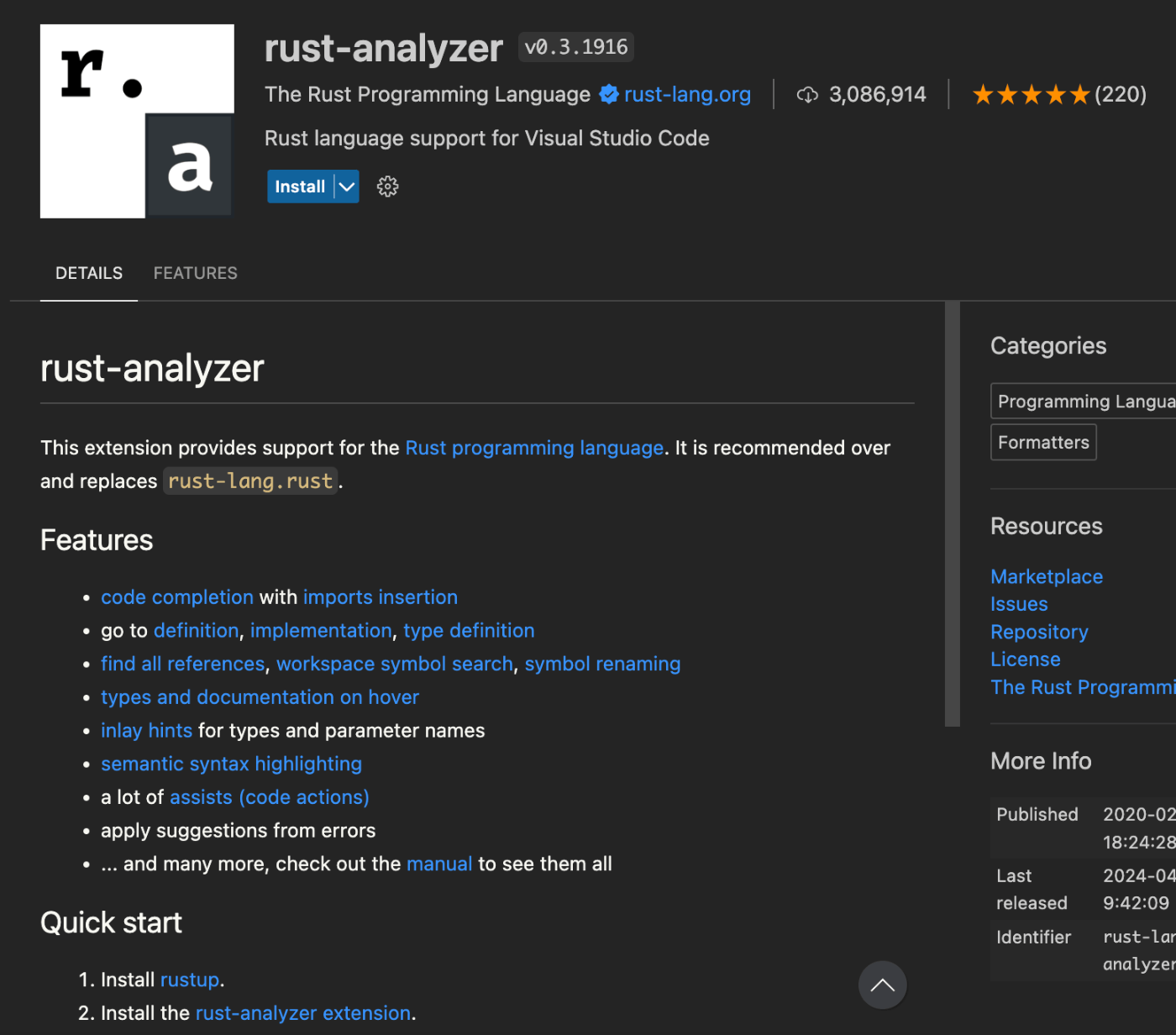Open the code completion link

(x=177, y=597)
